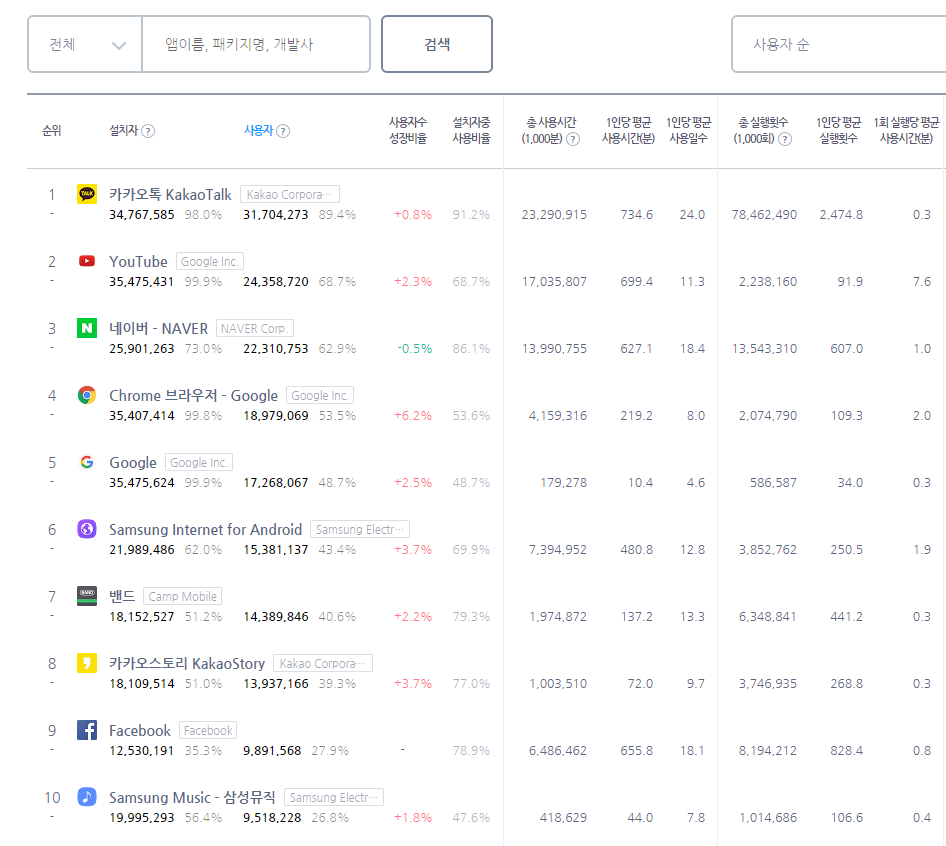Open the Facebook app name

coord(140,730)
